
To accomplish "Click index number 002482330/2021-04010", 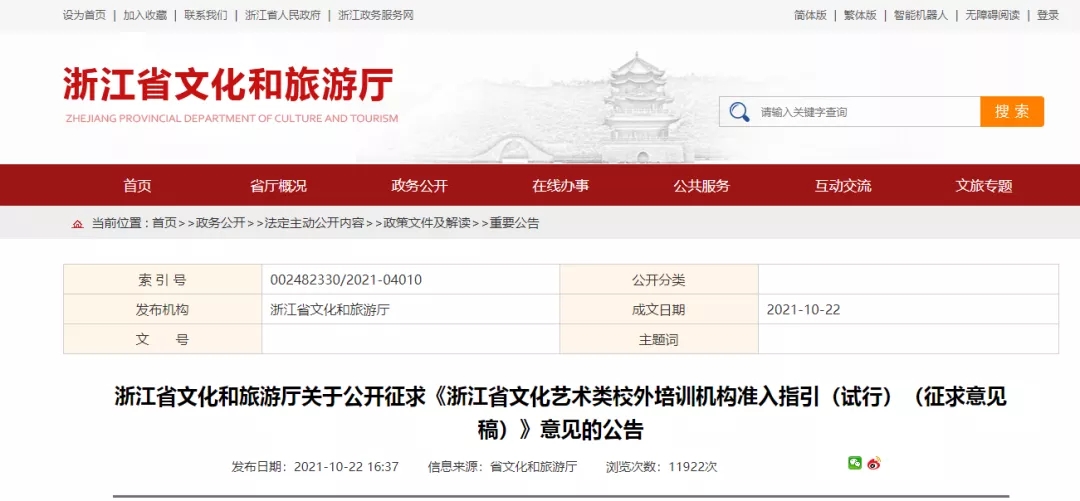I will (x=346, y=280).
